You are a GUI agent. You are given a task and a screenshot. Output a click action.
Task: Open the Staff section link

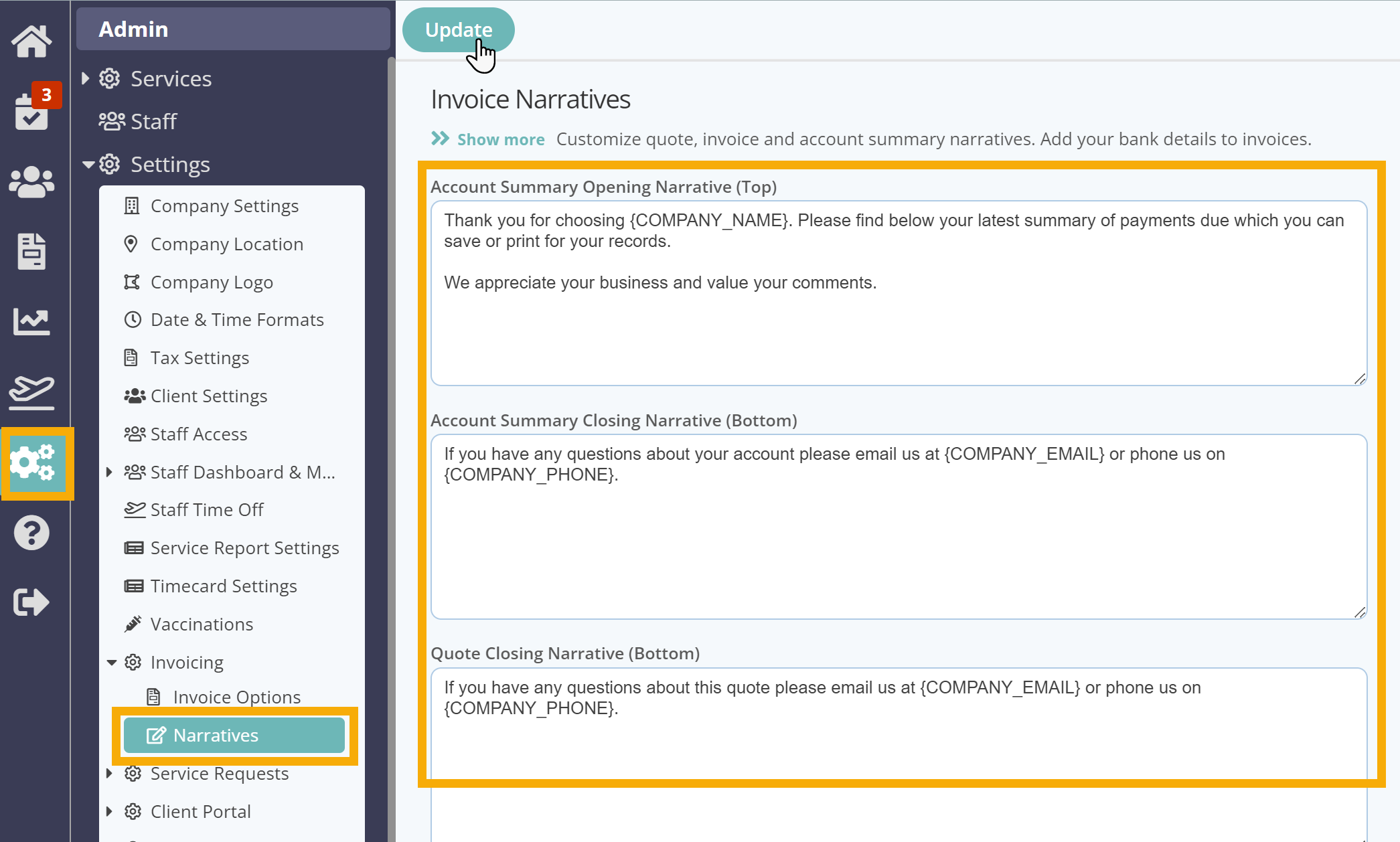coord(153,121)
